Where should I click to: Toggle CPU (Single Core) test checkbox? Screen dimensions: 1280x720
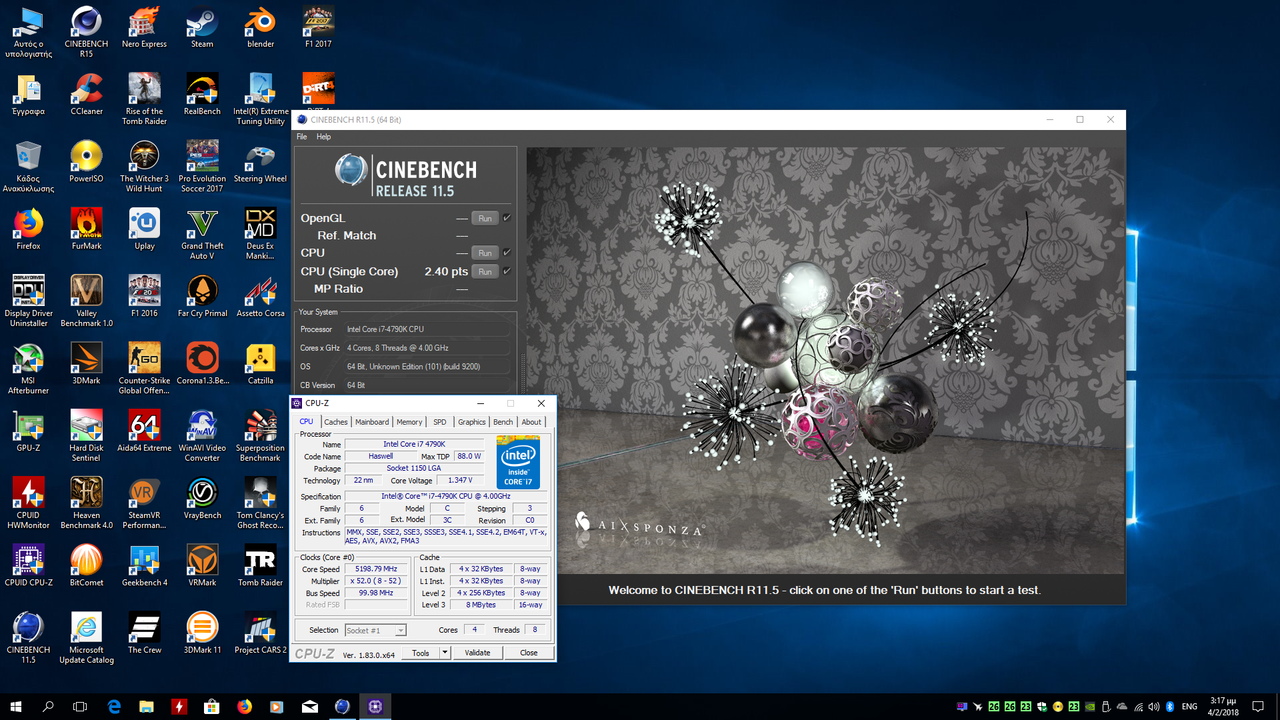507,271
